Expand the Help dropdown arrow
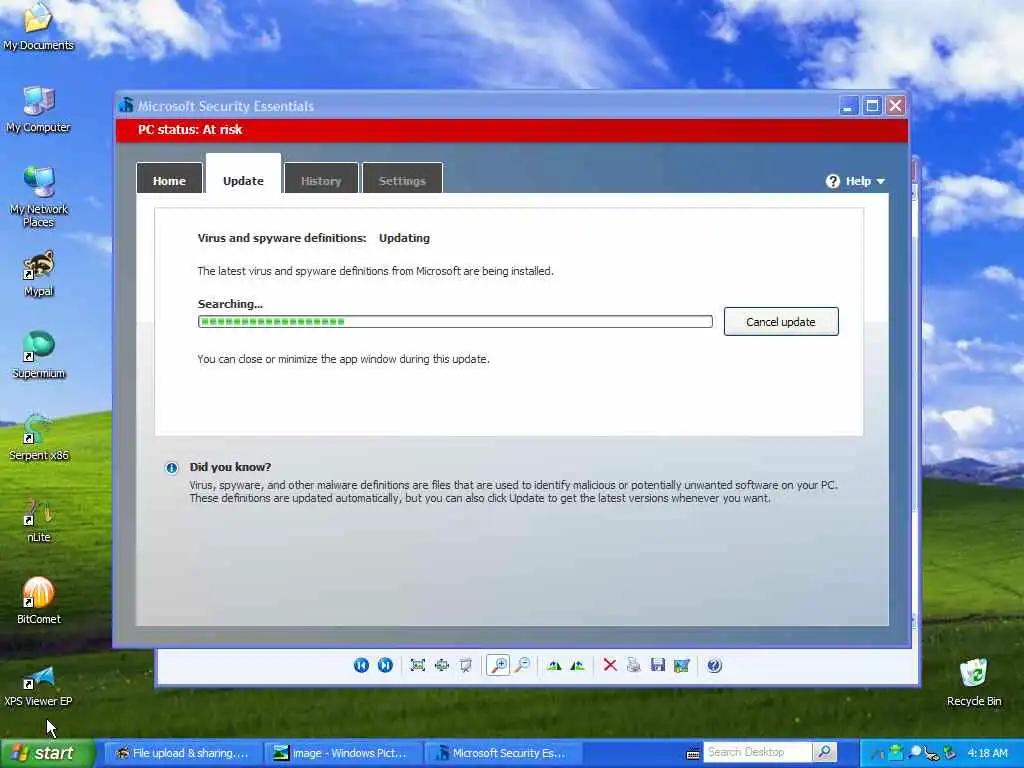The width and height of the screenshot is (1024, 768). point(880,181)
